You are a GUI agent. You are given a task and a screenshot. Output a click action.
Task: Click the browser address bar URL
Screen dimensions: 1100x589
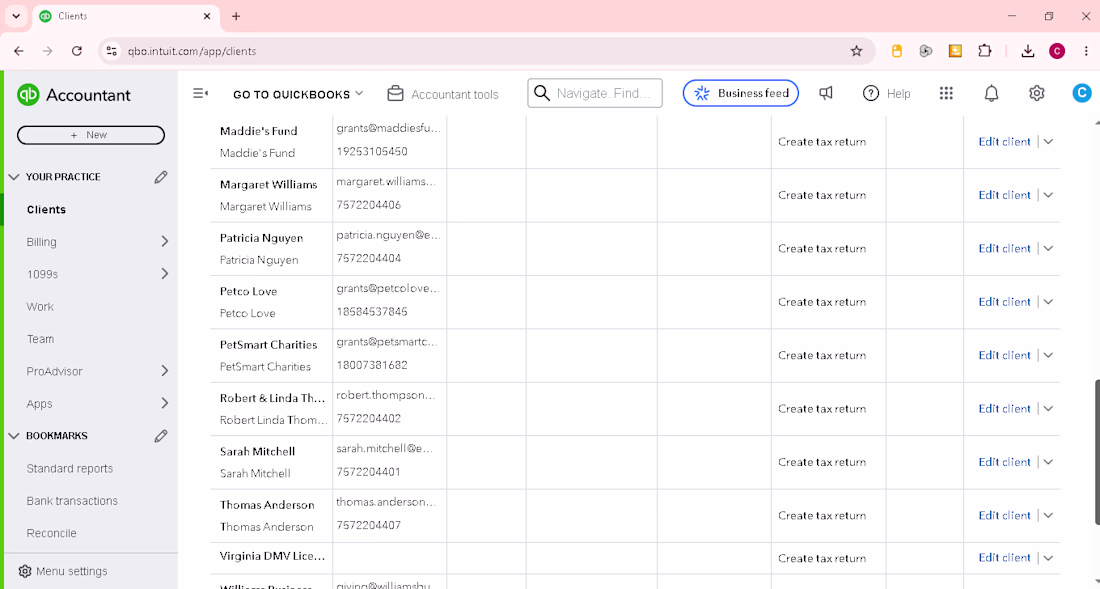192,51
